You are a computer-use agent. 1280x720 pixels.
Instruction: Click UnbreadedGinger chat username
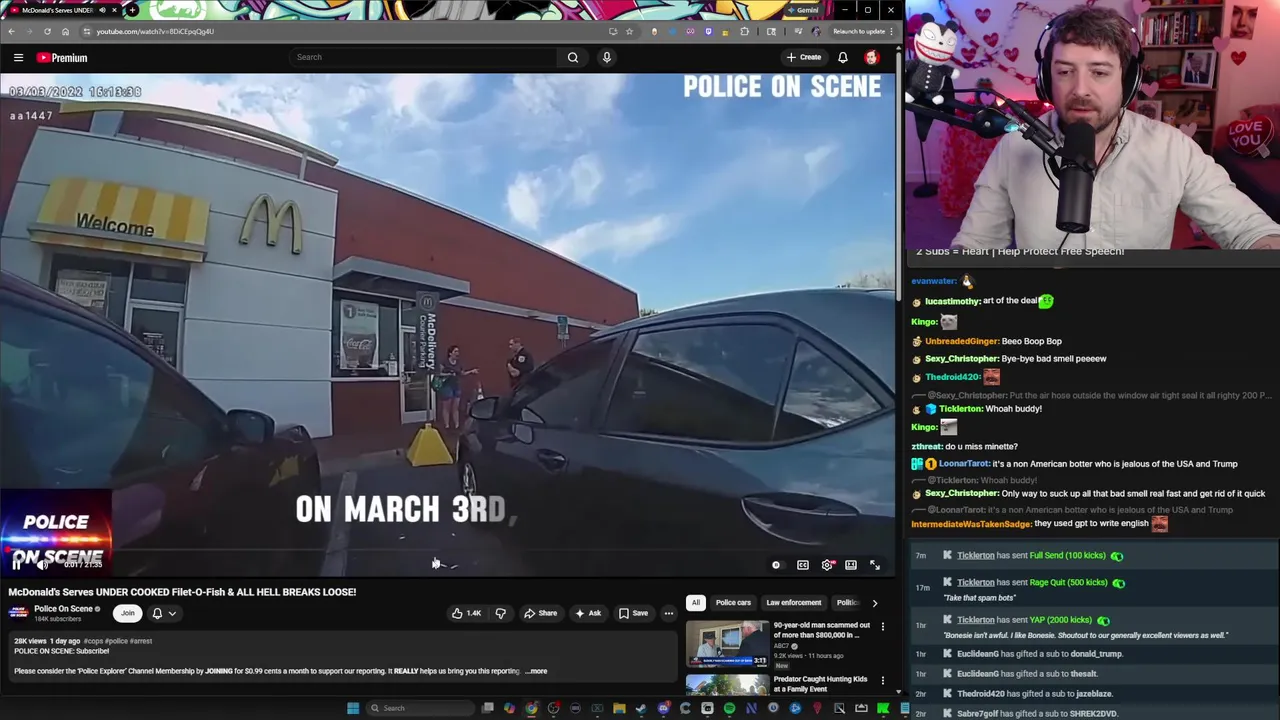tap(961, 341)
